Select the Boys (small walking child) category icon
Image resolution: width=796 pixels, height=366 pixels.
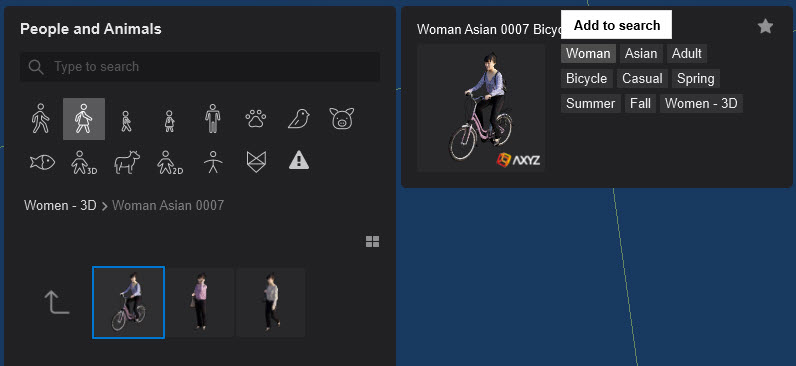(x=126, y=121)
